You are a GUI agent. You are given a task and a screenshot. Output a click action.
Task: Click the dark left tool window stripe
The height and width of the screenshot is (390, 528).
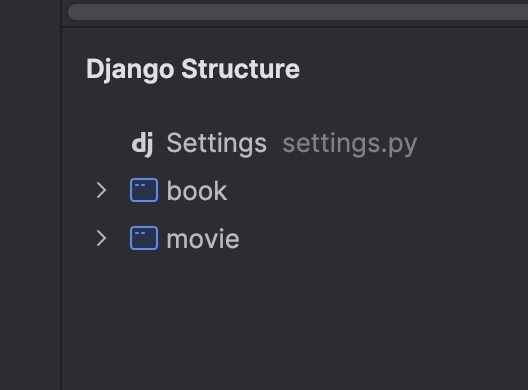pyautogui.click(x=30, y=195)
